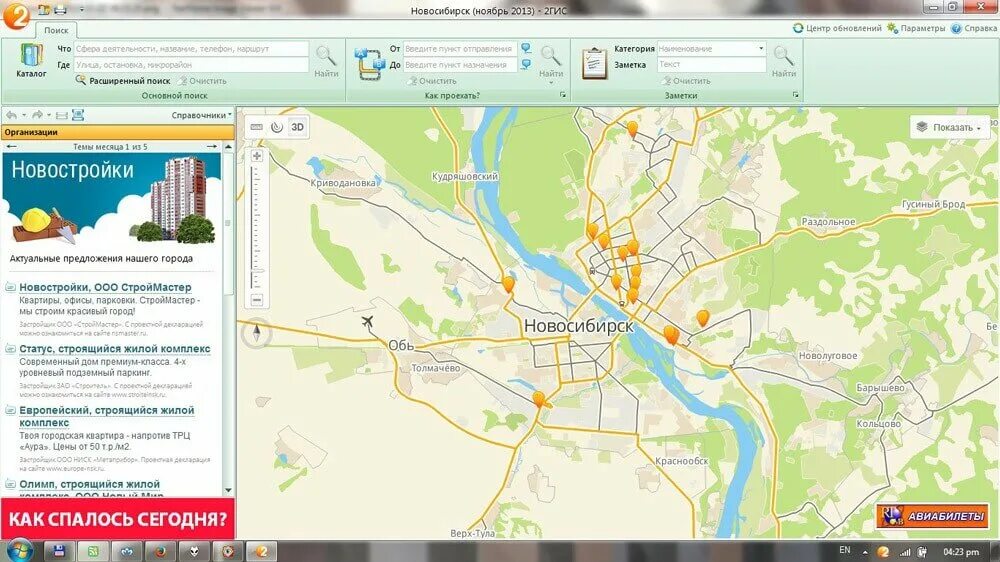Open the Справочники dropdown menu
Screen dimensions: 1000x562
[202, 115]
